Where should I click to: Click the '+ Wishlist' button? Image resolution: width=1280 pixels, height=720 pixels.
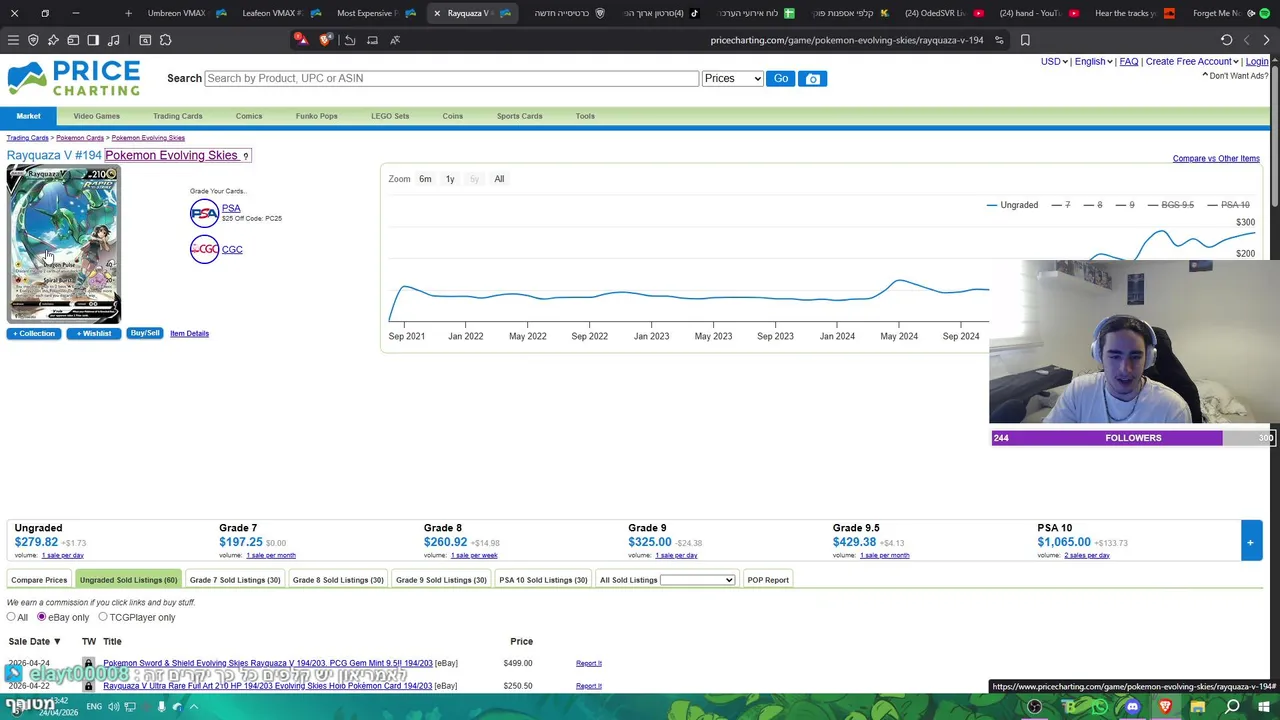[x=94, y=333]
